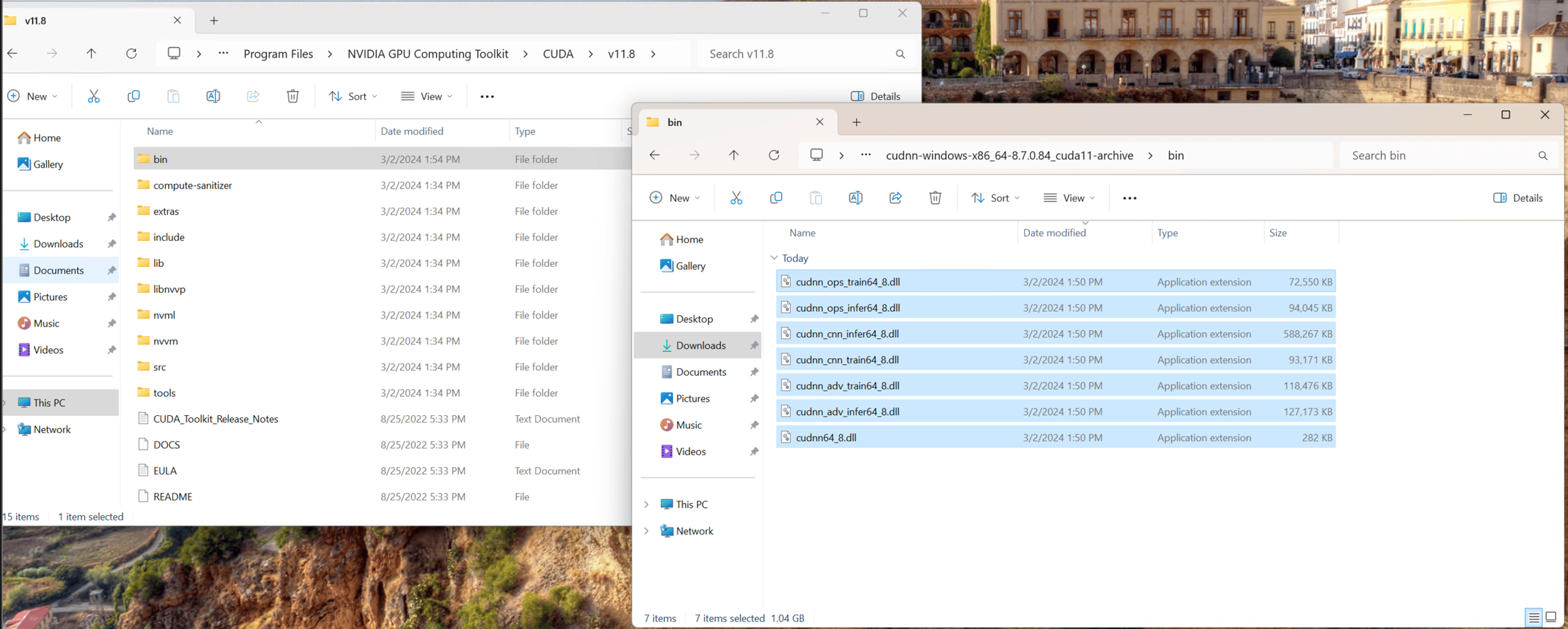1568x629 pixels.
Task: Click the Cut icon in bin window toolbar
Action: (736, 198)
